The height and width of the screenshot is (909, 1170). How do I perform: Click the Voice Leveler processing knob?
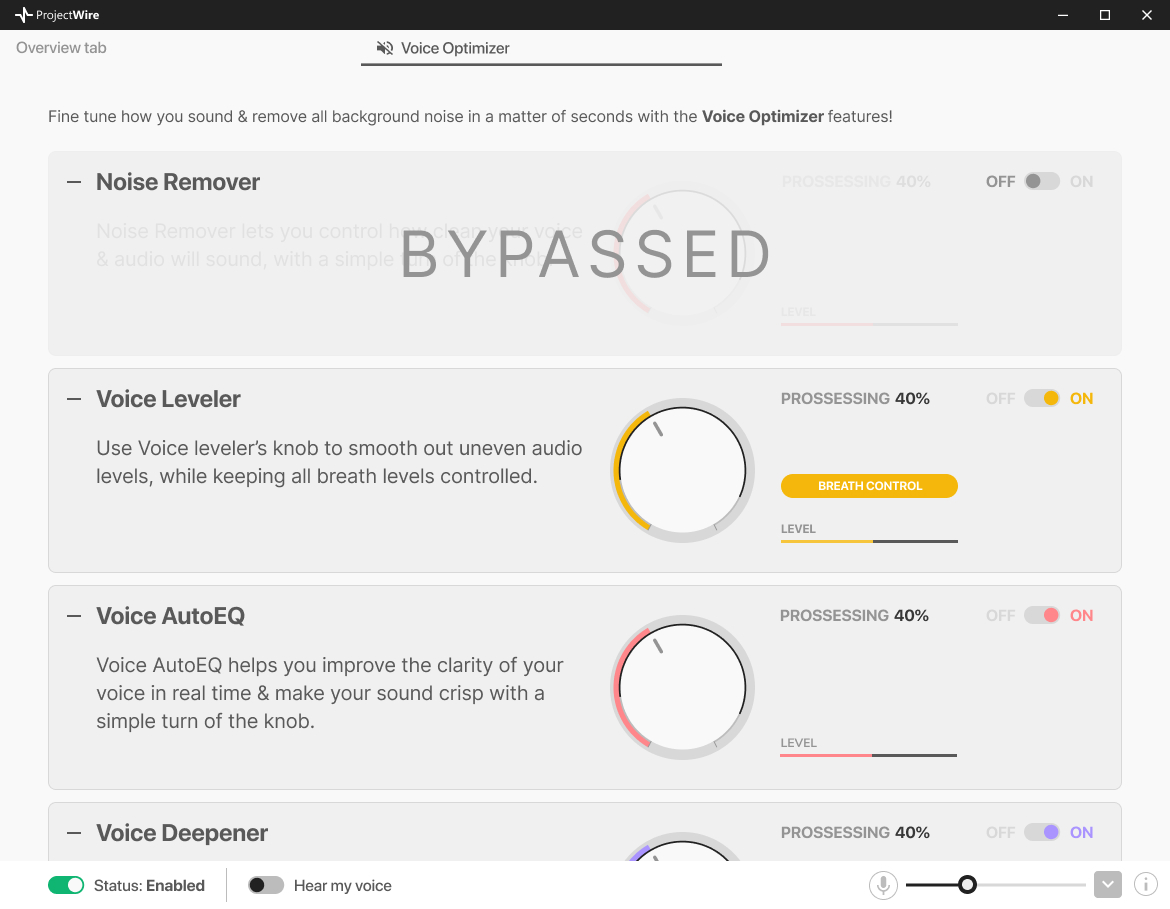682,471
